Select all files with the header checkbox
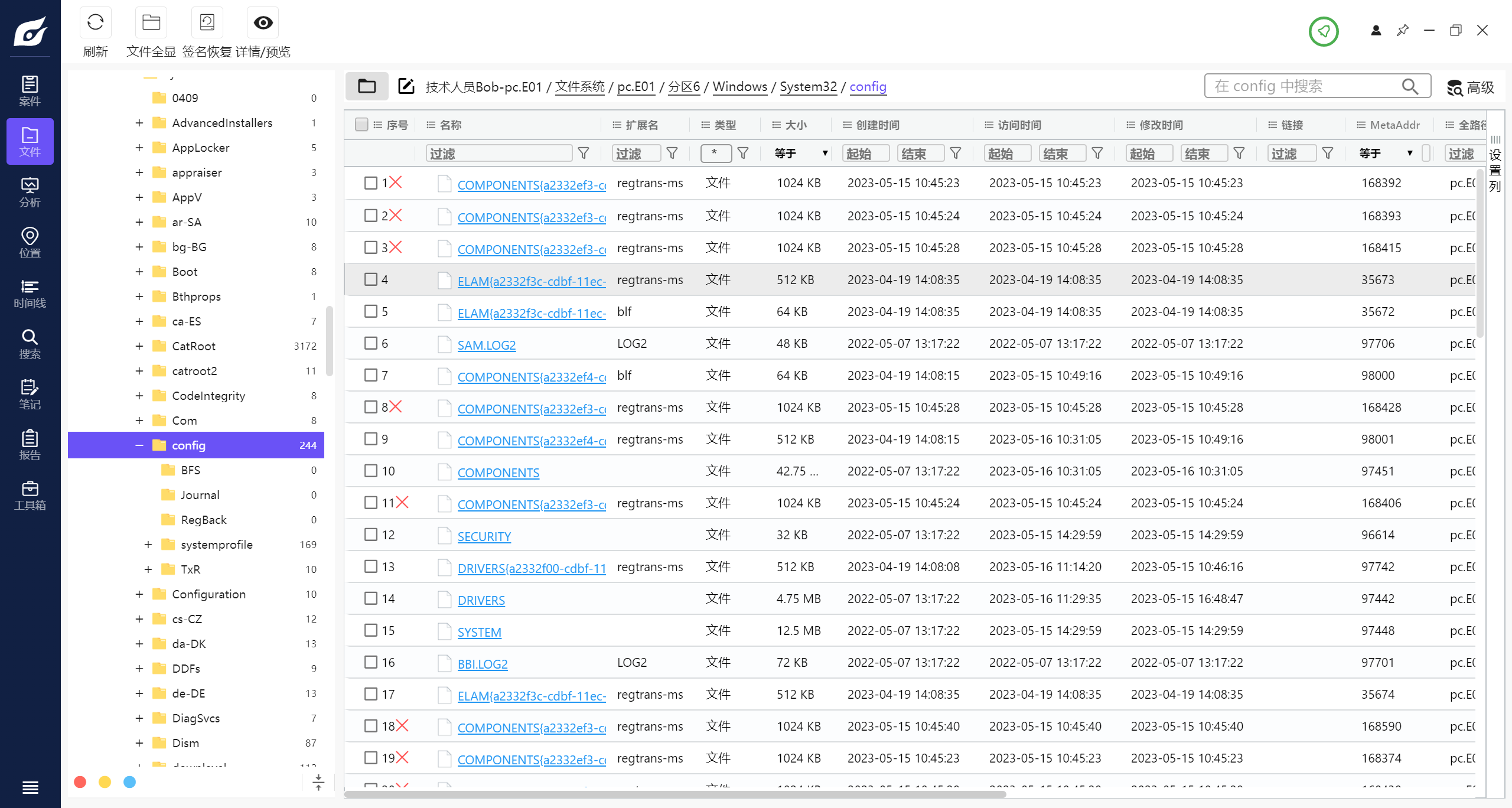The image size is (1512, 808). tap(362, 125)
